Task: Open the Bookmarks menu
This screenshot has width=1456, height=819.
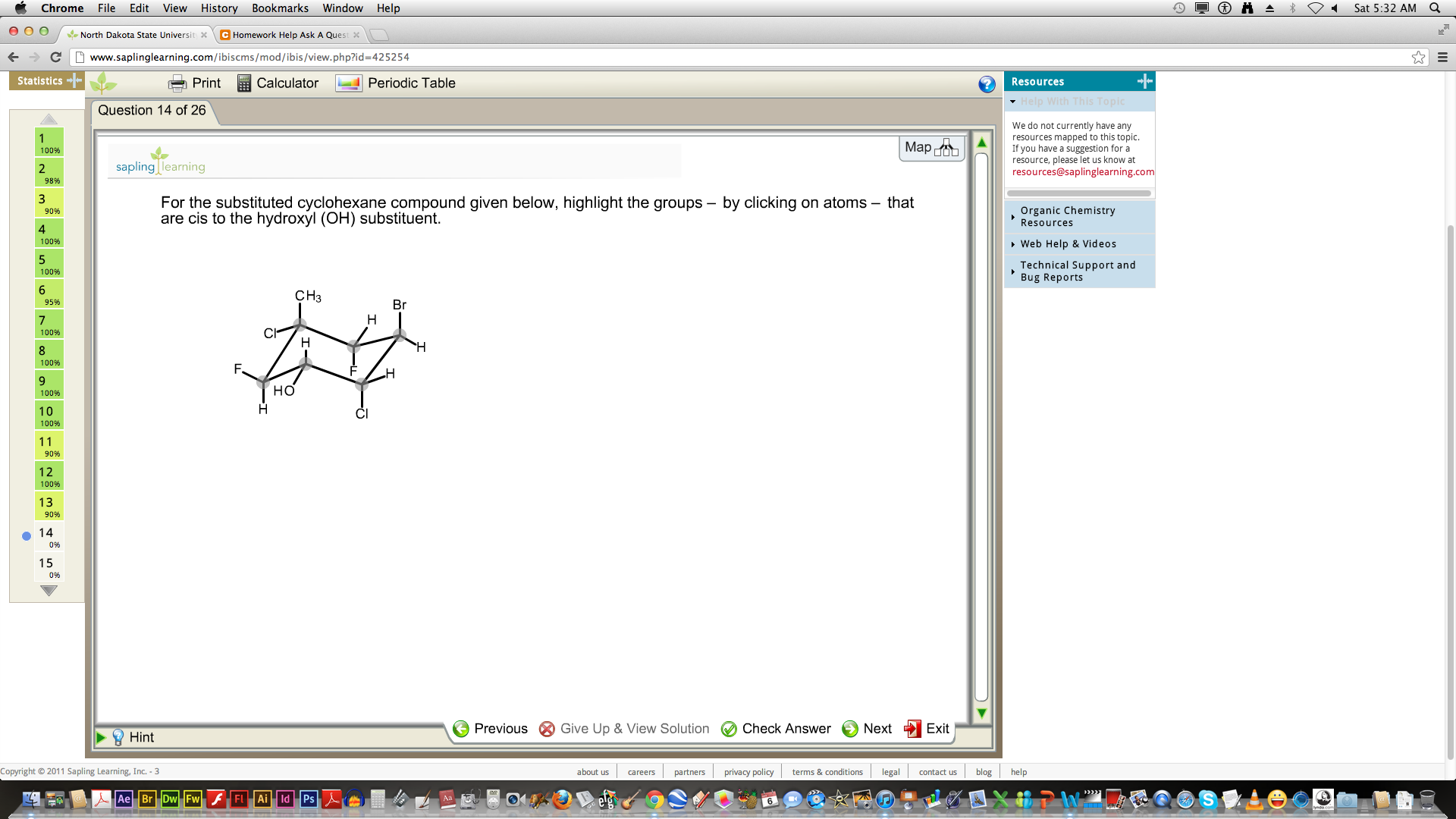Action: point(280,8)
